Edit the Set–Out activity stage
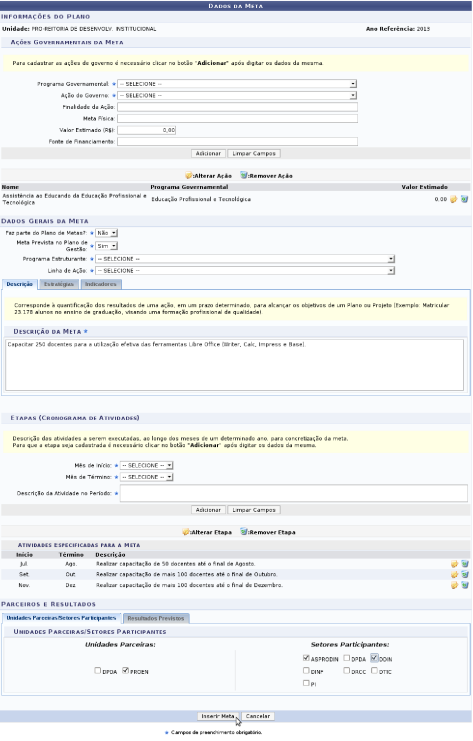473x741 pixels. coord(455,575)
